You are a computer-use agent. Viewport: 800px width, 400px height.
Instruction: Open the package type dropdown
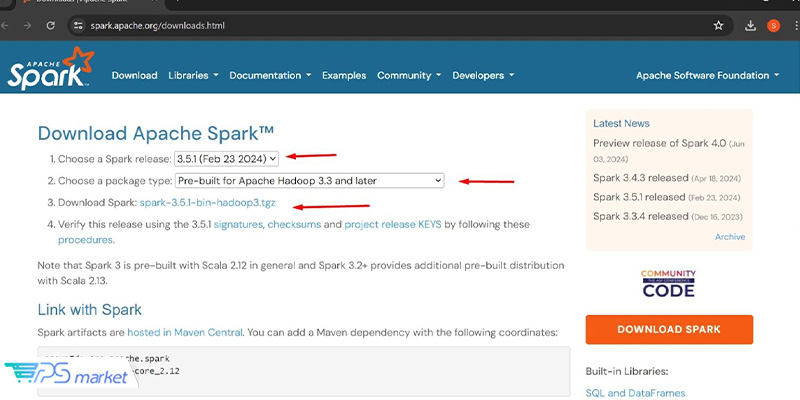pyautogui.click(x=310, y=181)
